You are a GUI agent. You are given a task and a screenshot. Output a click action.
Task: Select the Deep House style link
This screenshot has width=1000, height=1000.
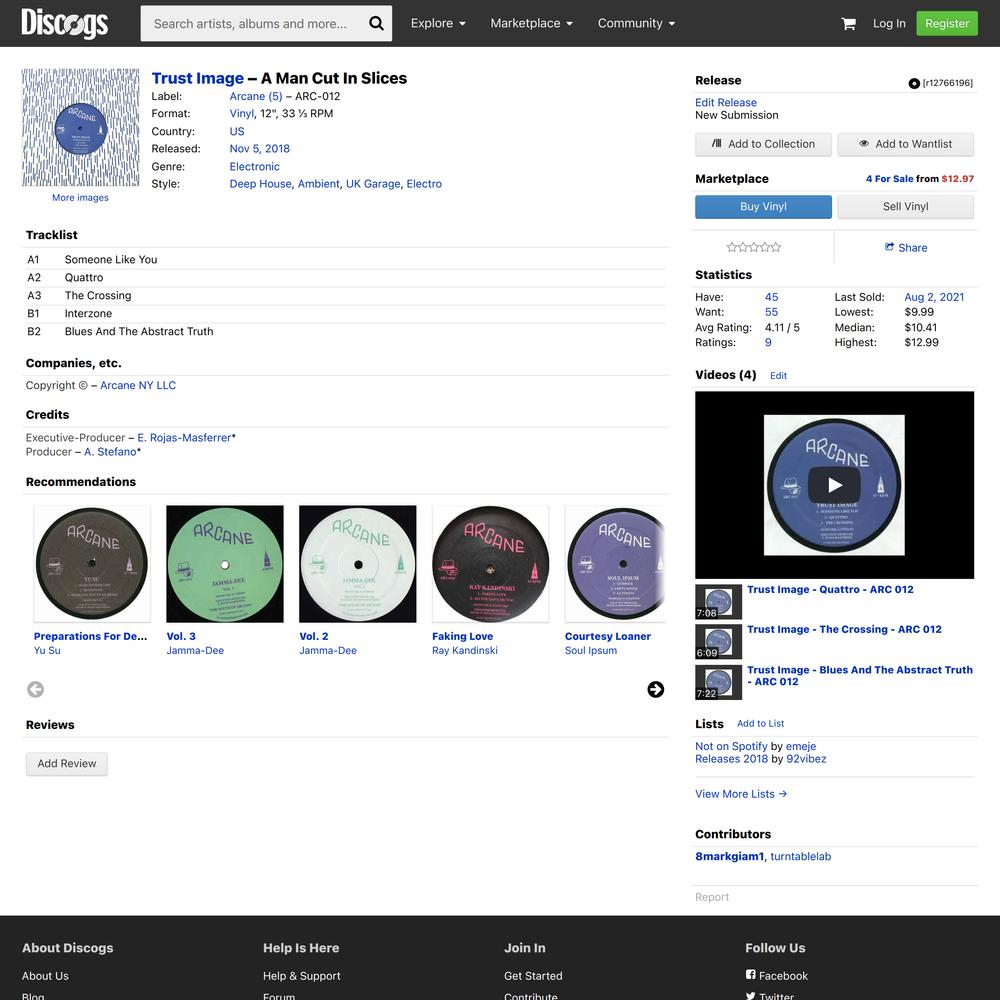click(x=260, y=184)
